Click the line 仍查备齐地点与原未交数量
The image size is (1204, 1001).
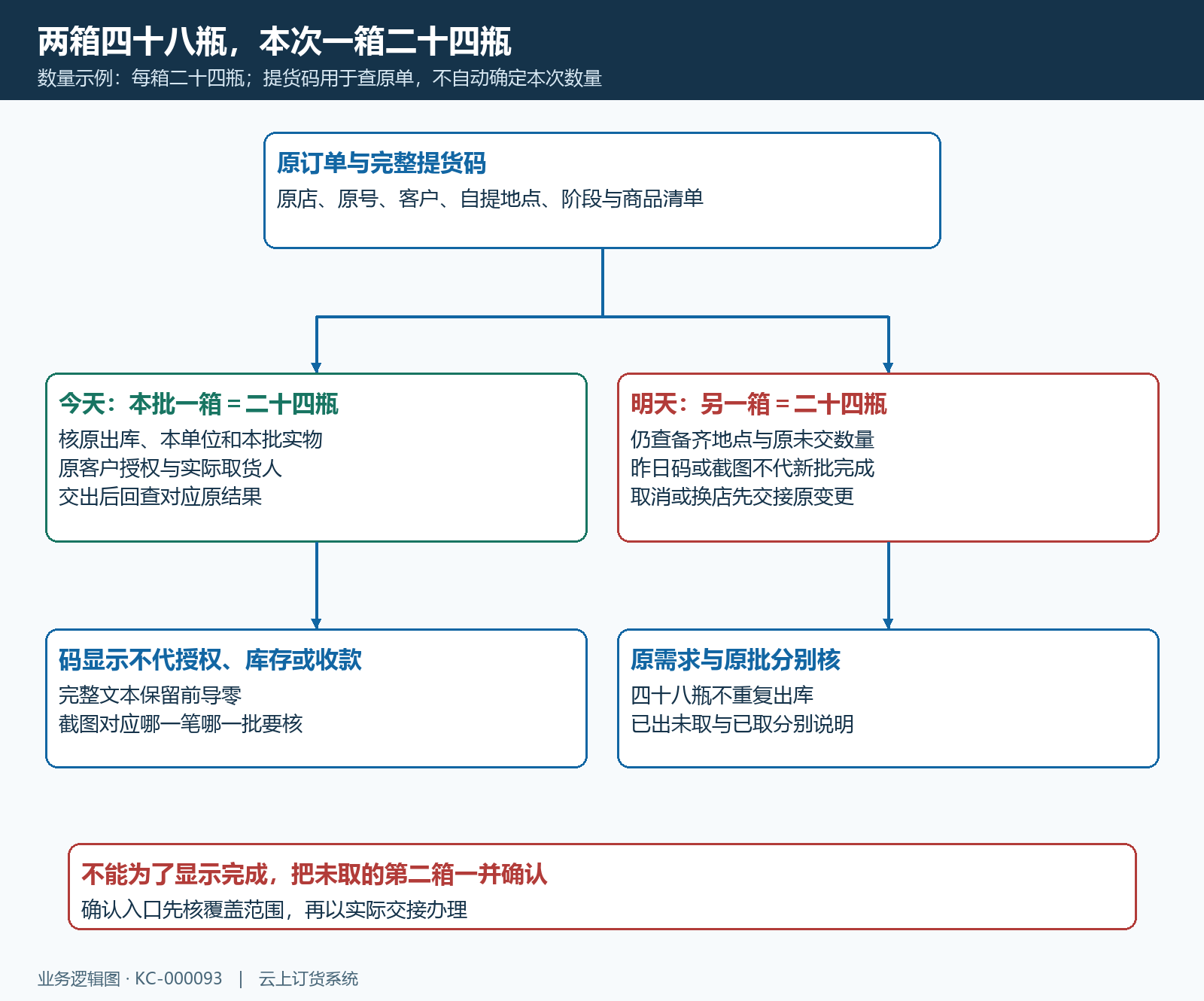click(x=752, y=440)
